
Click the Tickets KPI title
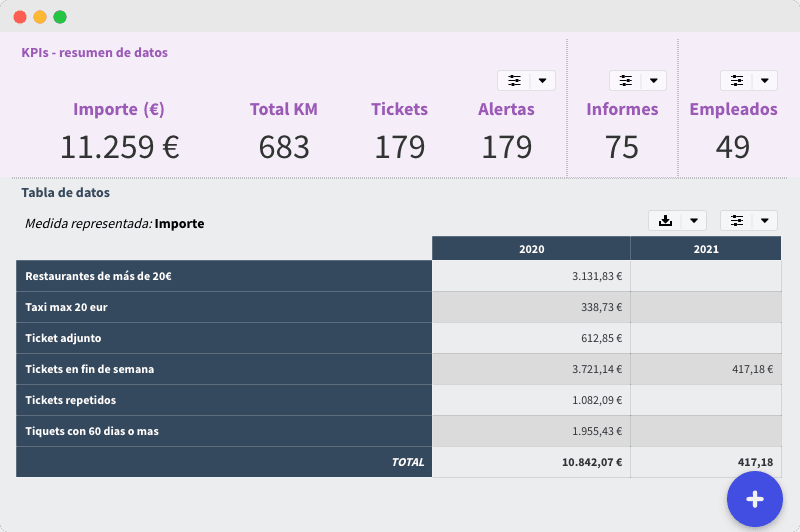pos(399,109)
